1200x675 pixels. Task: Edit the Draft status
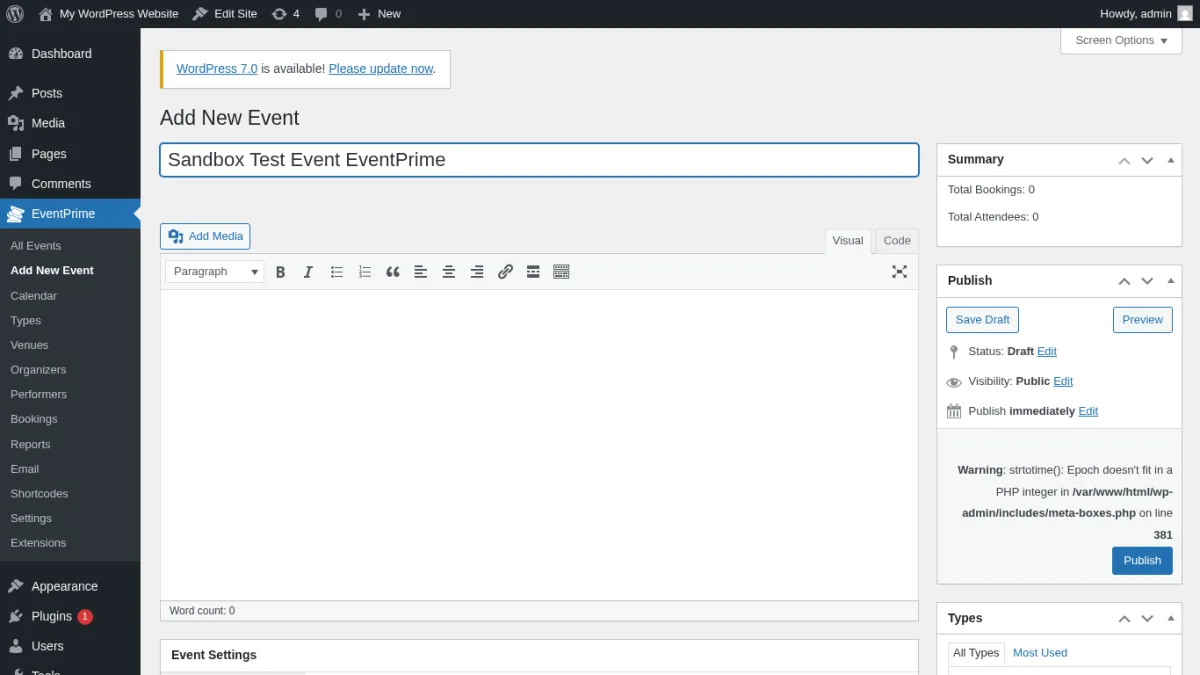(x=1047, y=352)
